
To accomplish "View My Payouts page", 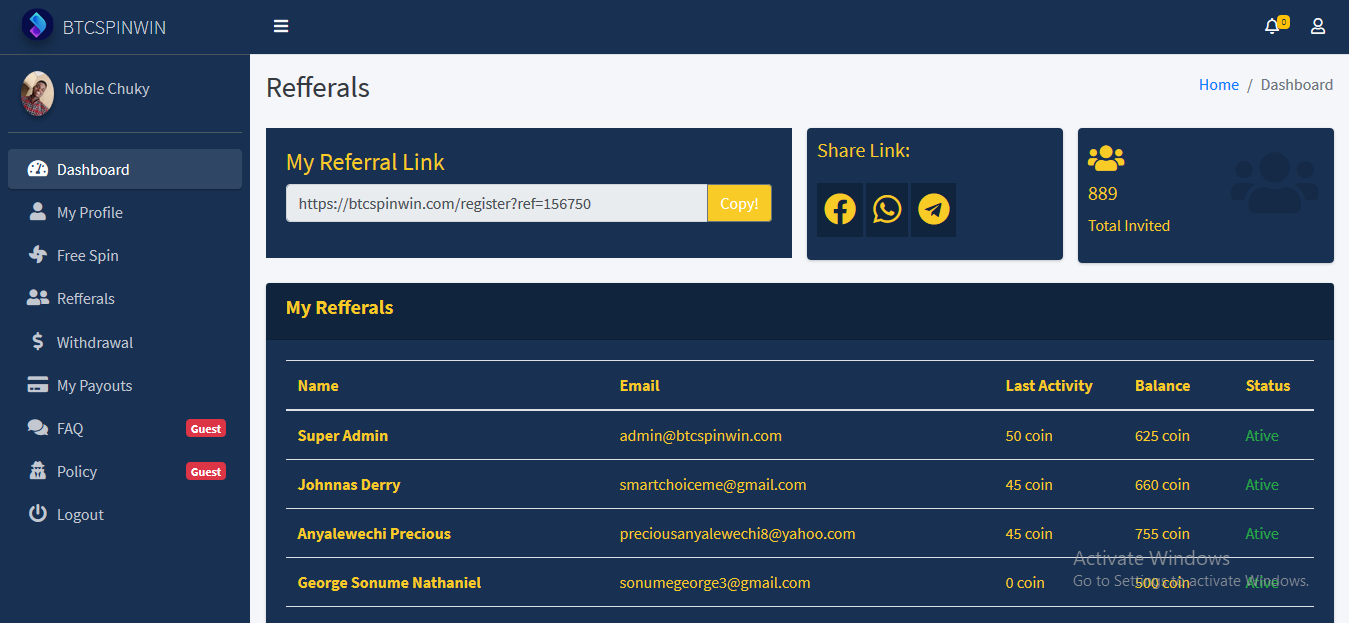I will coord(125,385).
